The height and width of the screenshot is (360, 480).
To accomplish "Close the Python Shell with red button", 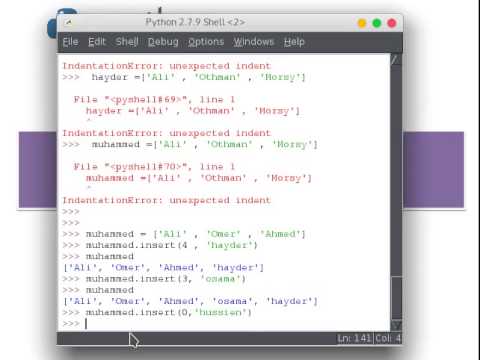I will [392, 23].
